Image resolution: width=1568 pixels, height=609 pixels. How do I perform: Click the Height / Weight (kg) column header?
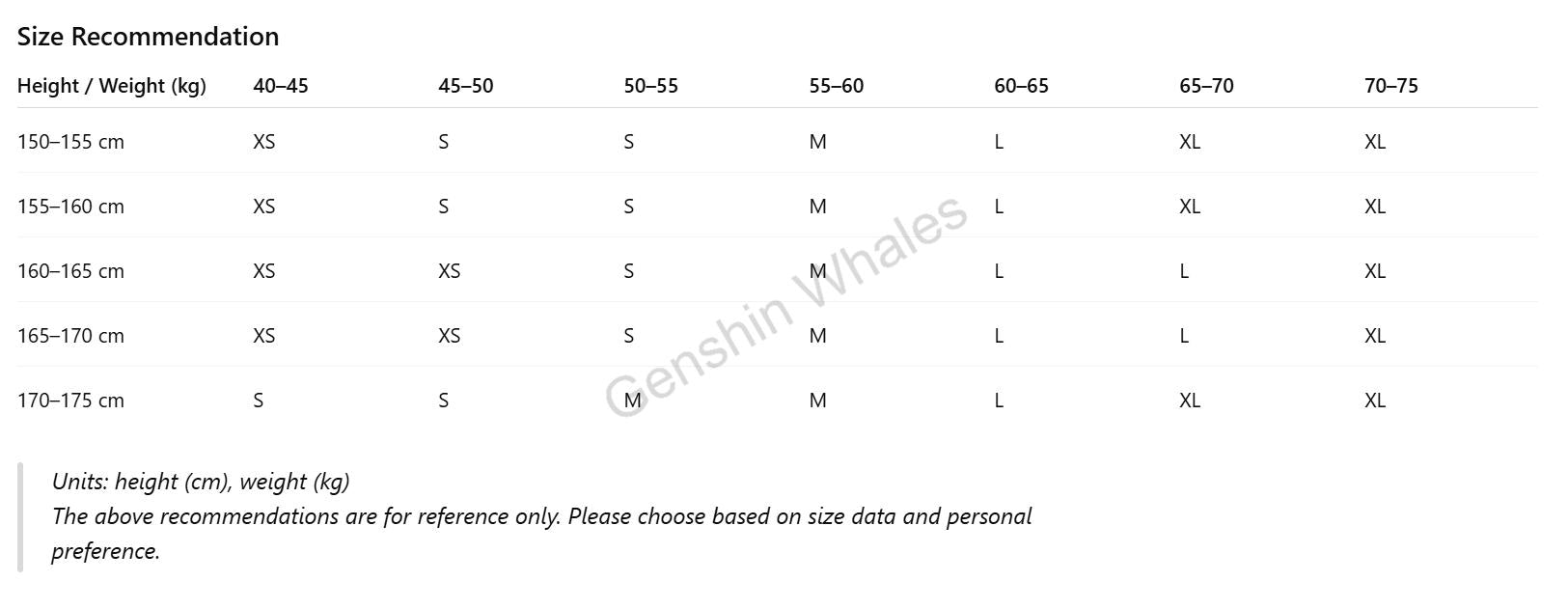[x=112, y=86]
